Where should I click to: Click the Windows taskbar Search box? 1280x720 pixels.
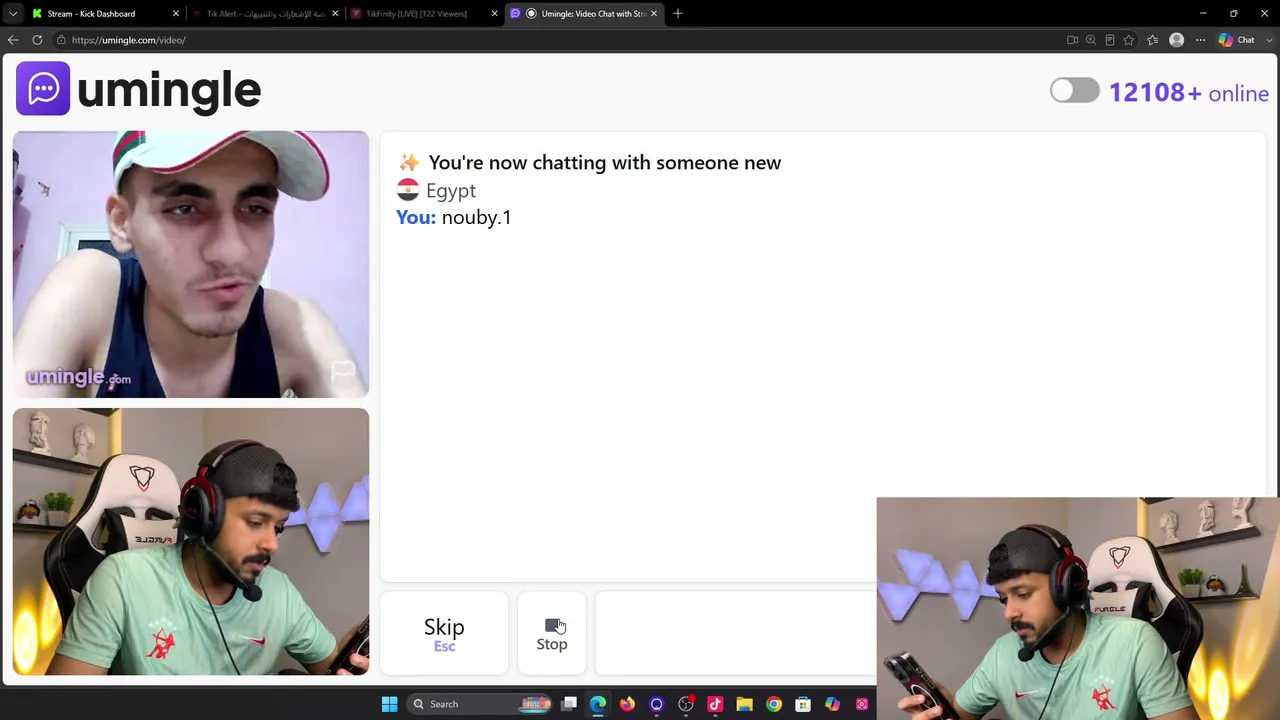(480, 704)
